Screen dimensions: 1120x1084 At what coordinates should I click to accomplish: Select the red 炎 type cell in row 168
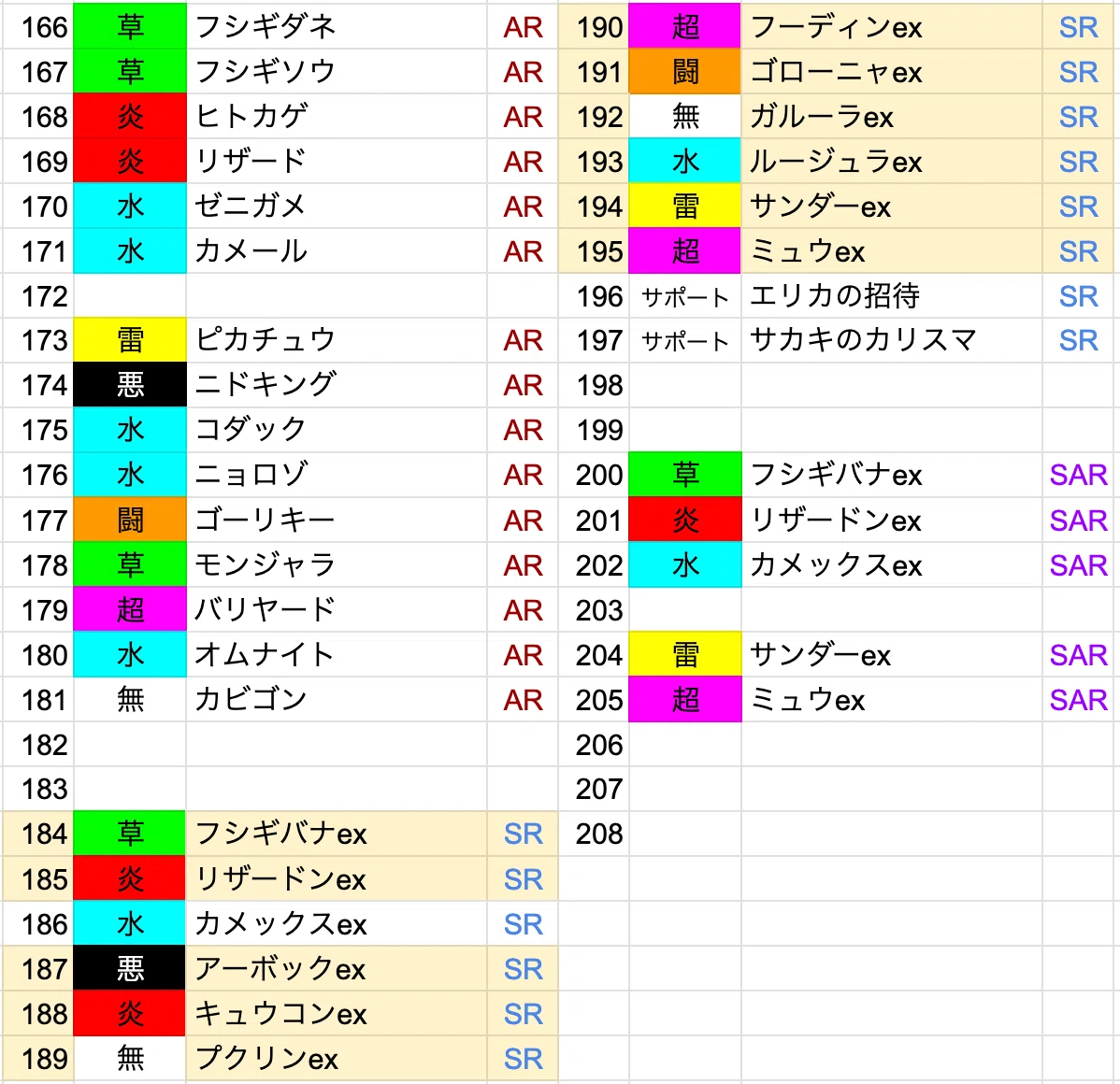(130, 117)
